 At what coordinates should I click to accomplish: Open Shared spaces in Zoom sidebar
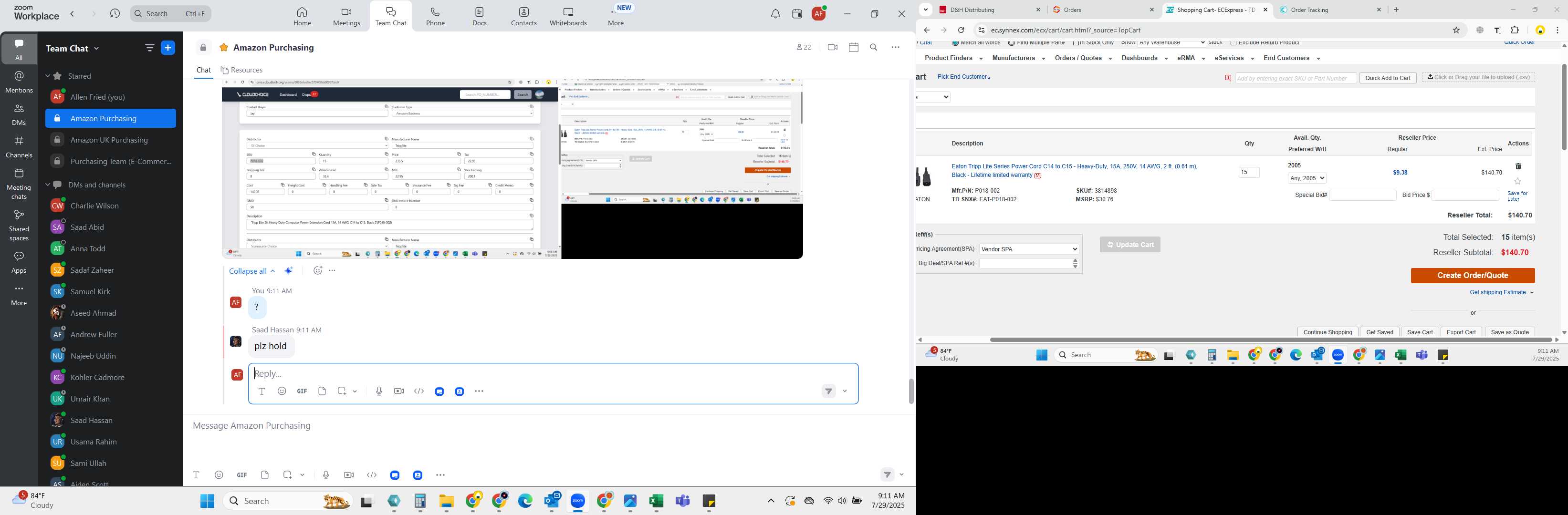coord(19,225)
